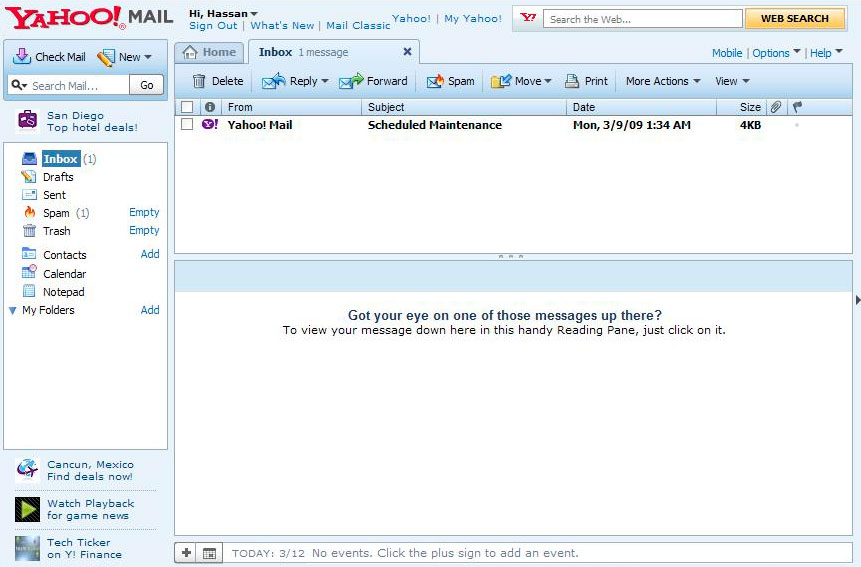Click the Calendar icon in sidebar

pos(29,272)
